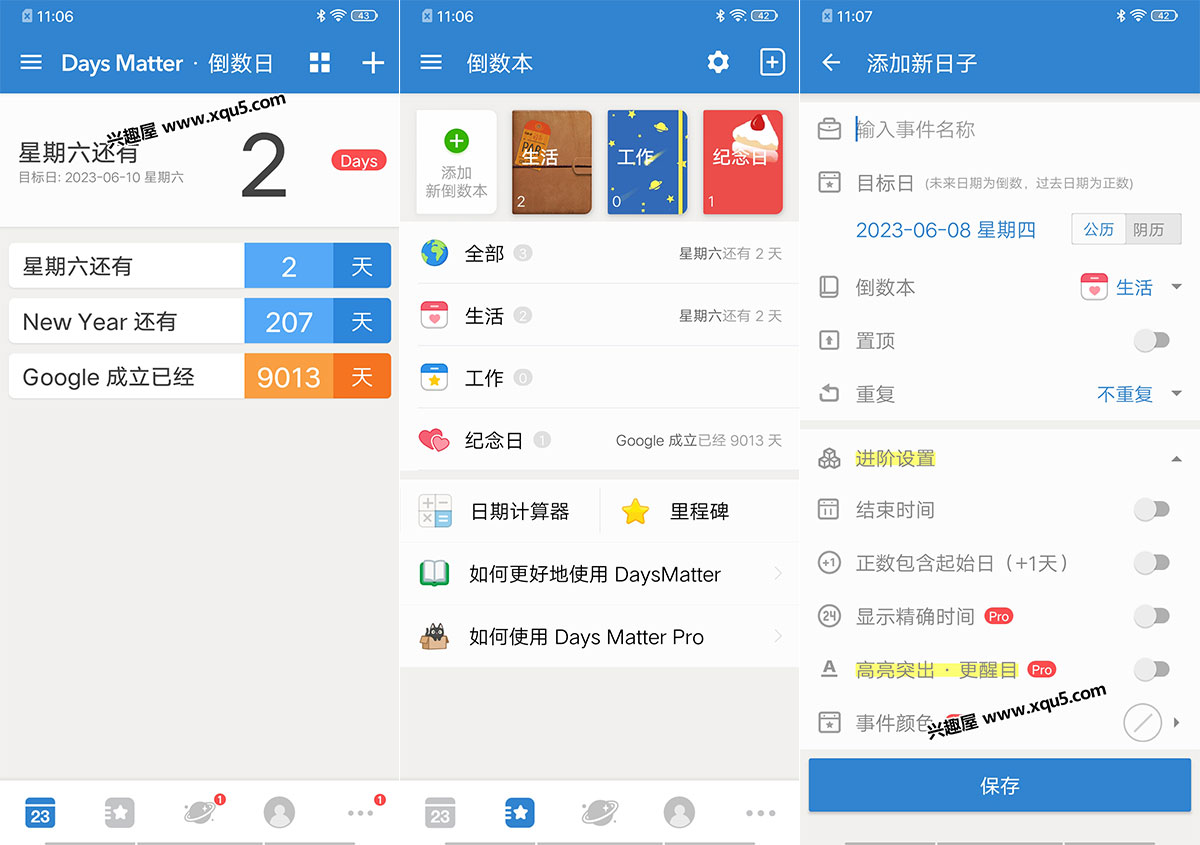Tap the calendar icon beside 结束时间

tap(829, 510)
